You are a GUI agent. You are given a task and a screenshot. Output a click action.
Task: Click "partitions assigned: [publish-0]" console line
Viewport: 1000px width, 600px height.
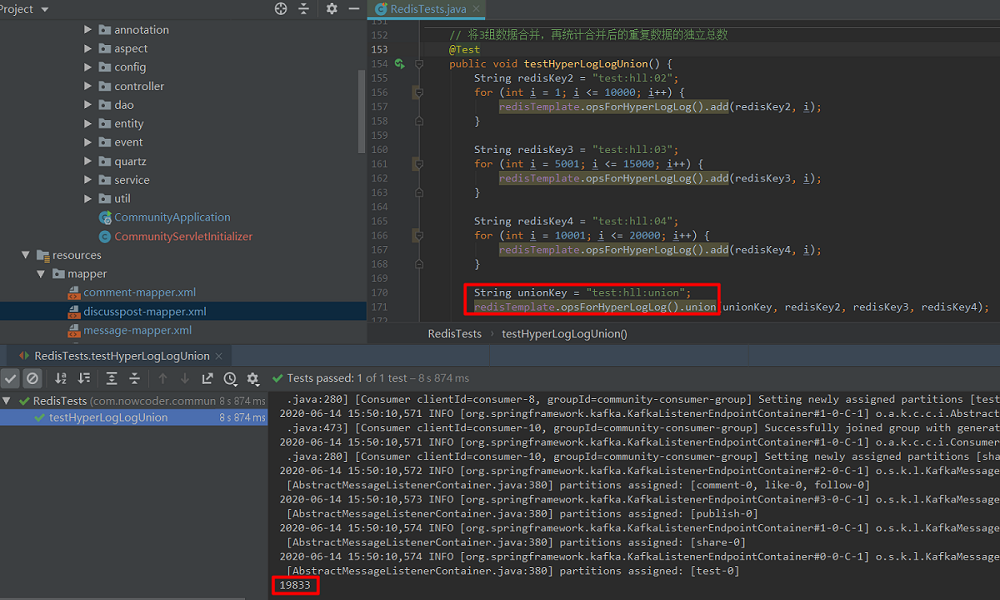(x=522, y=514)
